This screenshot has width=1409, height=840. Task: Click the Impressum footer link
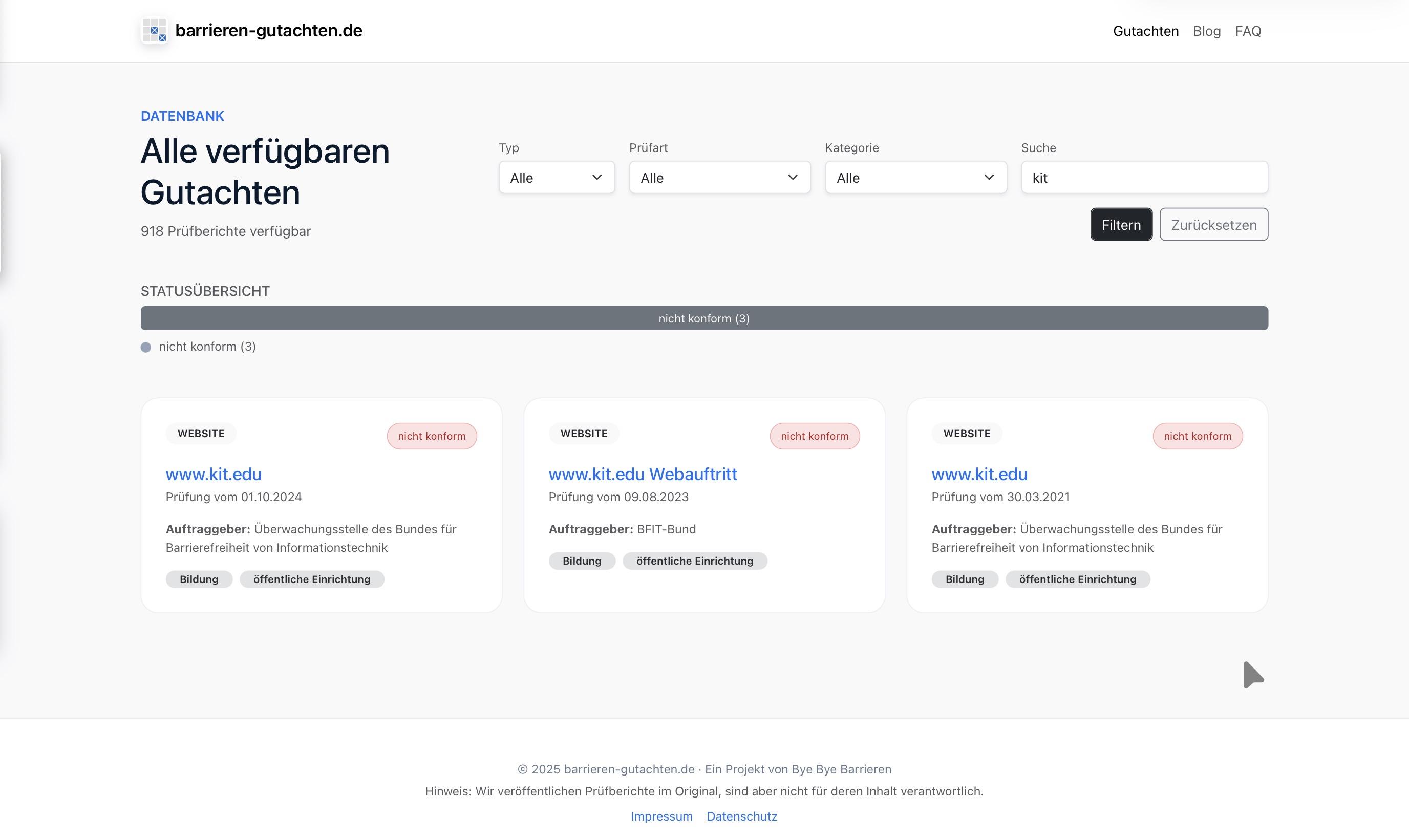click(661, 816)
